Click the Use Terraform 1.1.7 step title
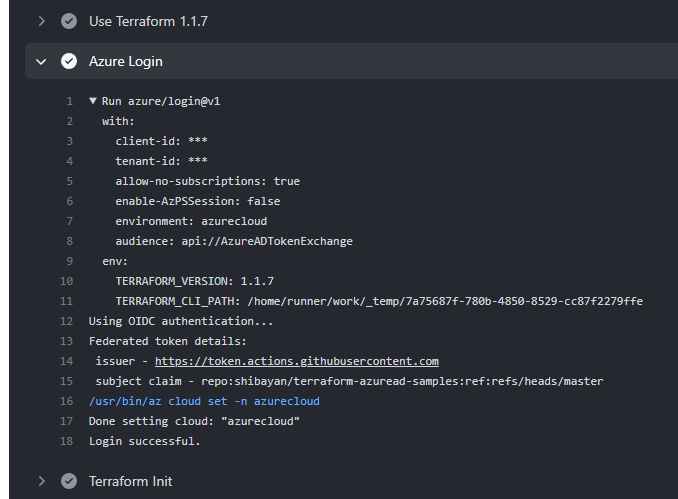This screenshot has height=499, width=678. 148,21
